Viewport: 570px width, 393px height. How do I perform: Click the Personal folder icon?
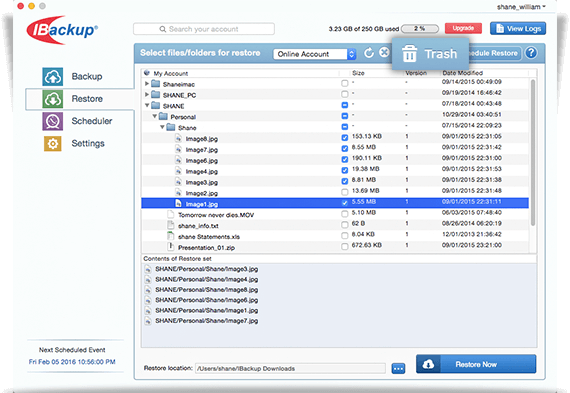click(x=163, y=117)
